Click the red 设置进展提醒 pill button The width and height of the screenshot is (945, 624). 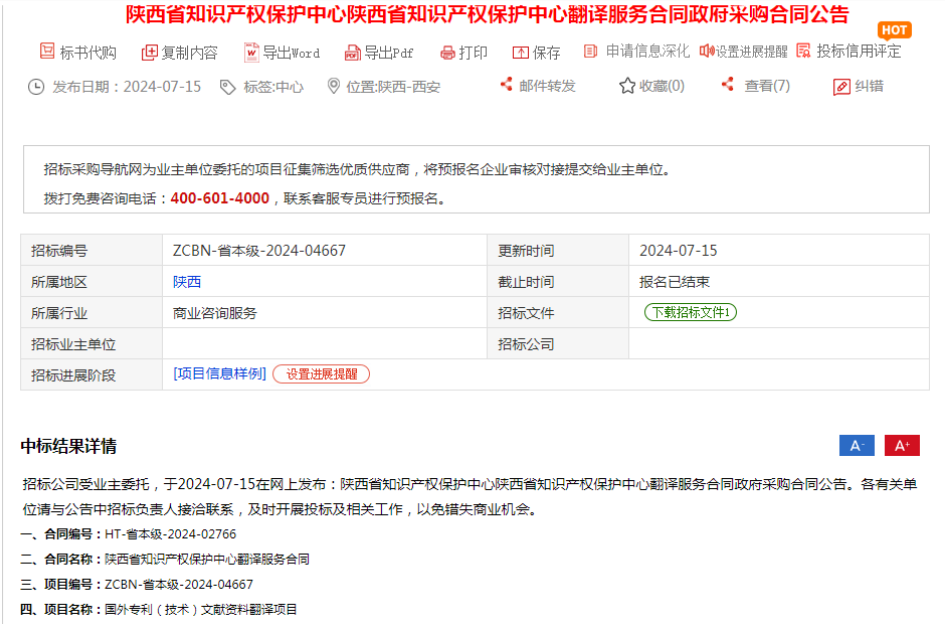point(321,374)
